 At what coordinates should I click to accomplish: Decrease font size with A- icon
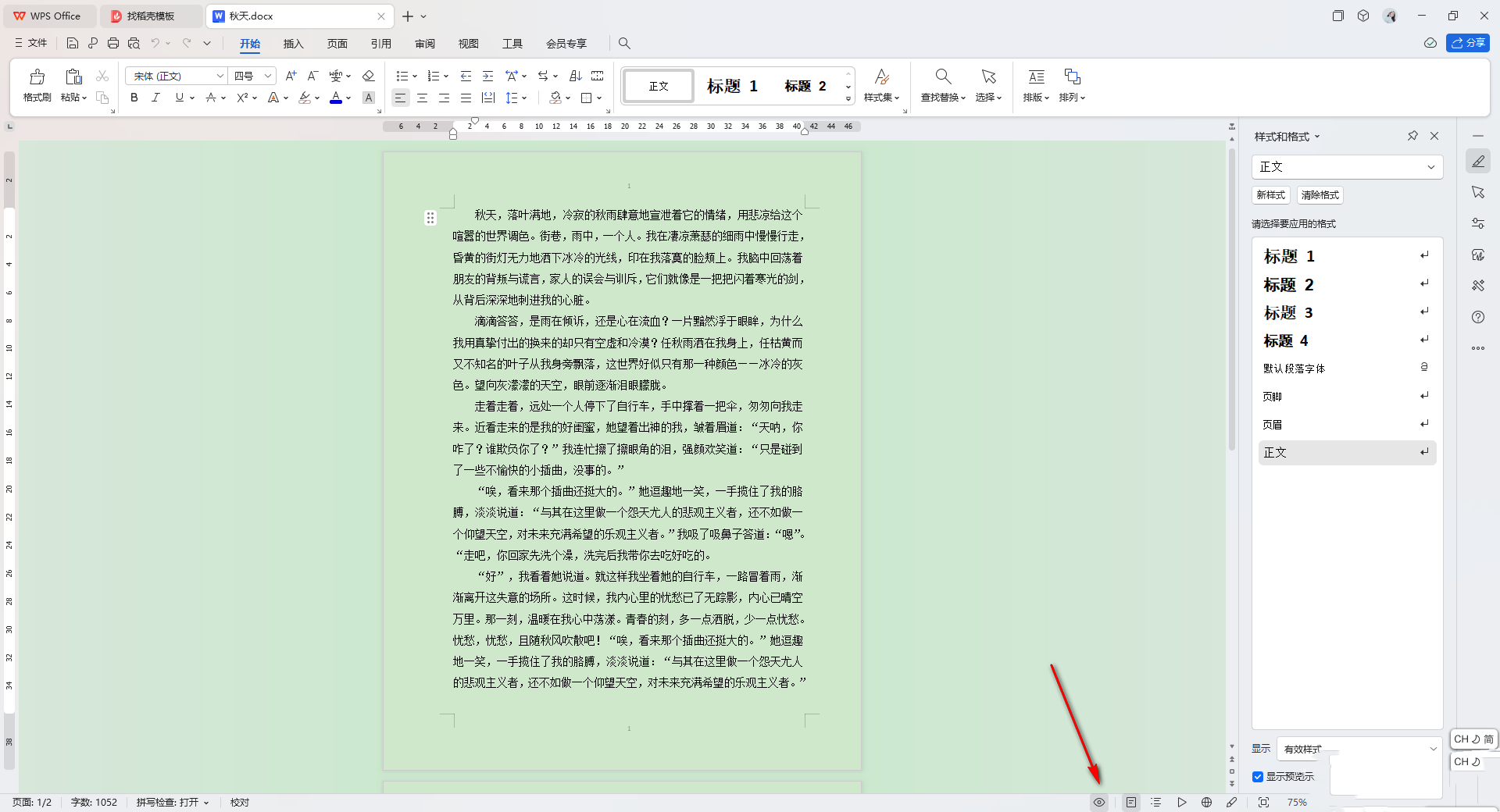tap(312, 76)
